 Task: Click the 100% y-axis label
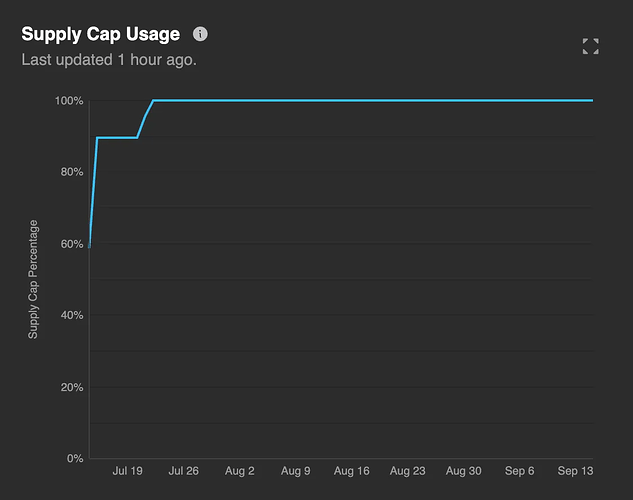click(x=69, y=101)
